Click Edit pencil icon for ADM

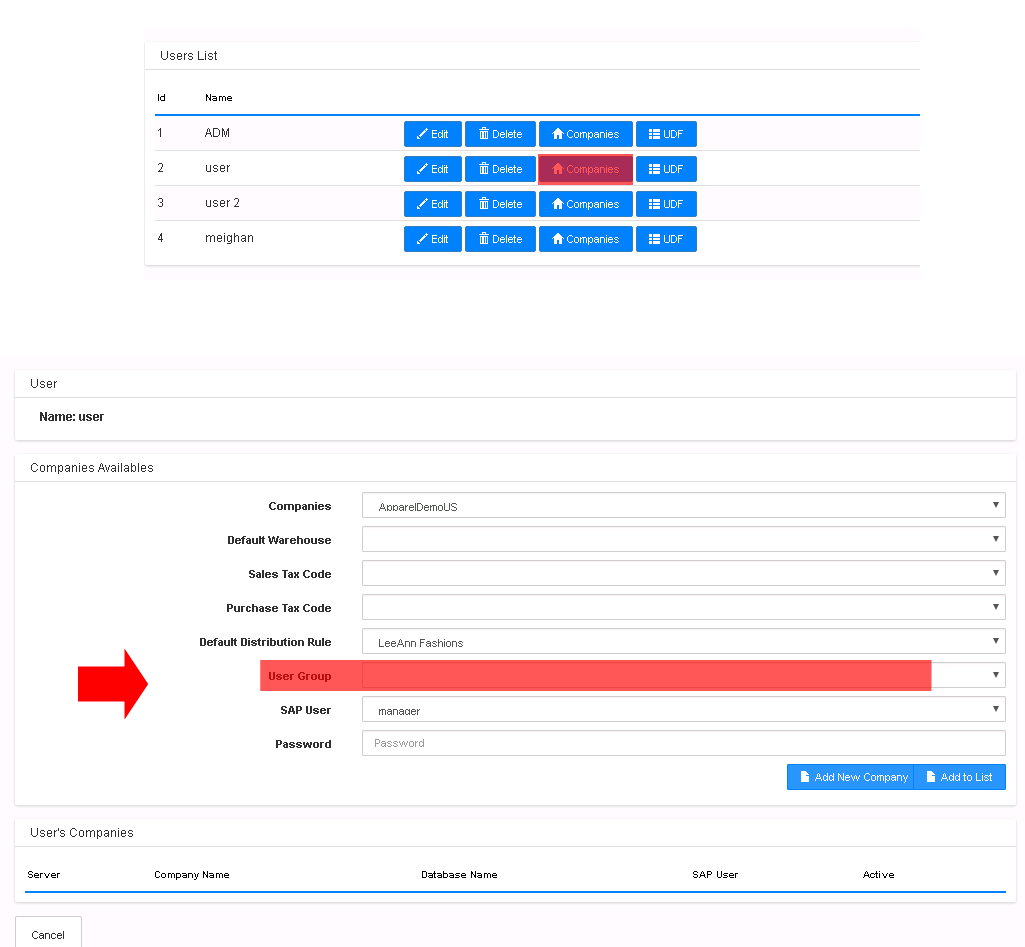point(422,134)
